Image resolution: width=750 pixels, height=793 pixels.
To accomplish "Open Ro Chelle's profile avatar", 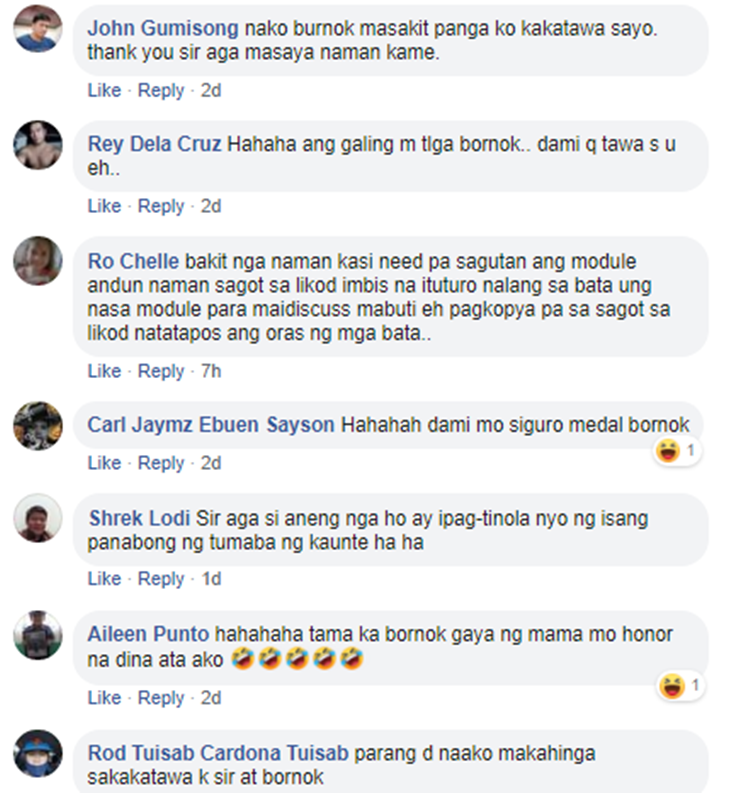I will tap(38, 260).
